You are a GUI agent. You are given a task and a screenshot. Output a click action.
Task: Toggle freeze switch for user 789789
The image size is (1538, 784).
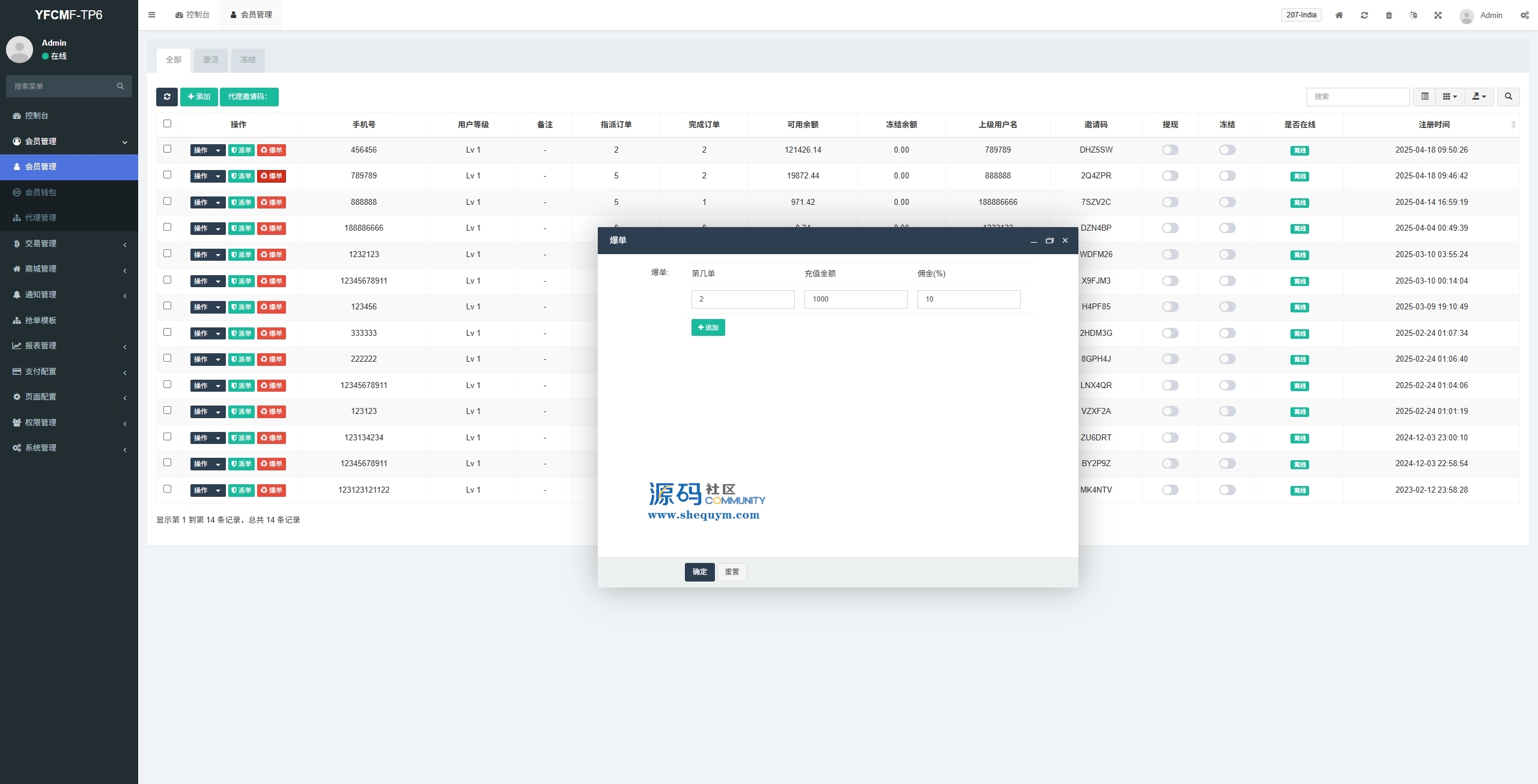1227,176
